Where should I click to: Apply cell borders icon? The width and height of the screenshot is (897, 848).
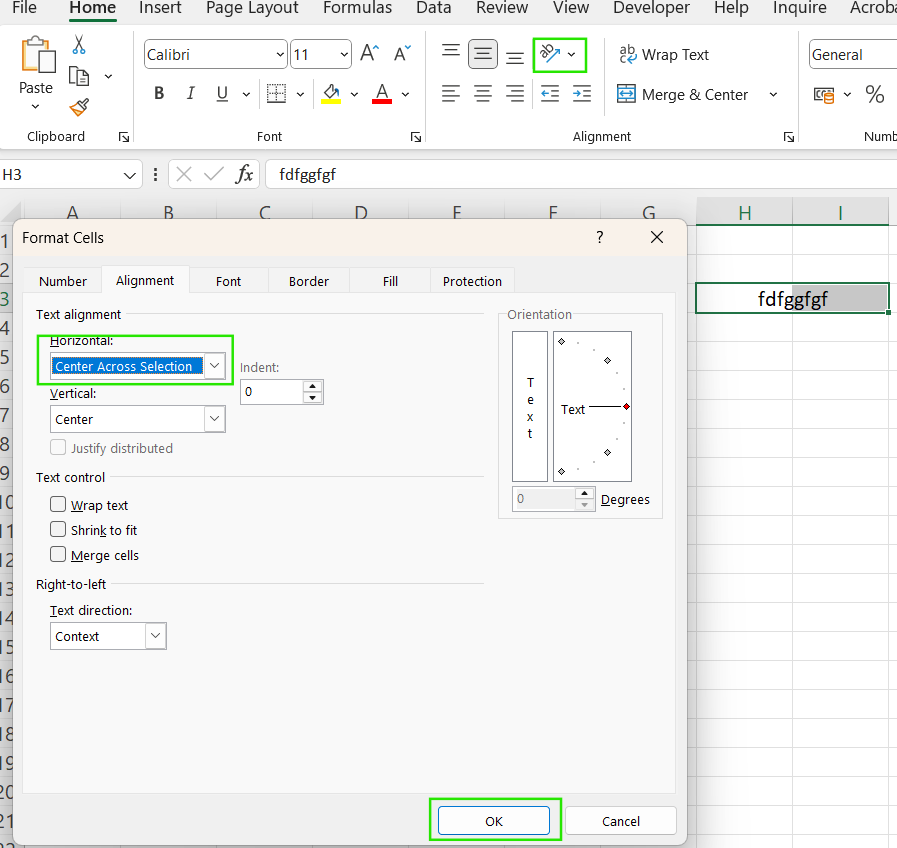(276, 93)
